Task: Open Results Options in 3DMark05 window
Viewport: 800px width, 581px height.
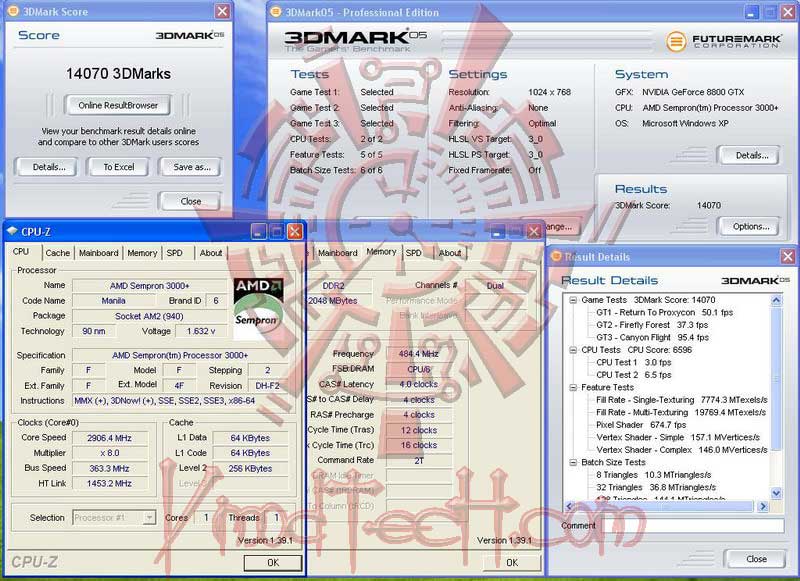Action: click(x=751, y=226)
